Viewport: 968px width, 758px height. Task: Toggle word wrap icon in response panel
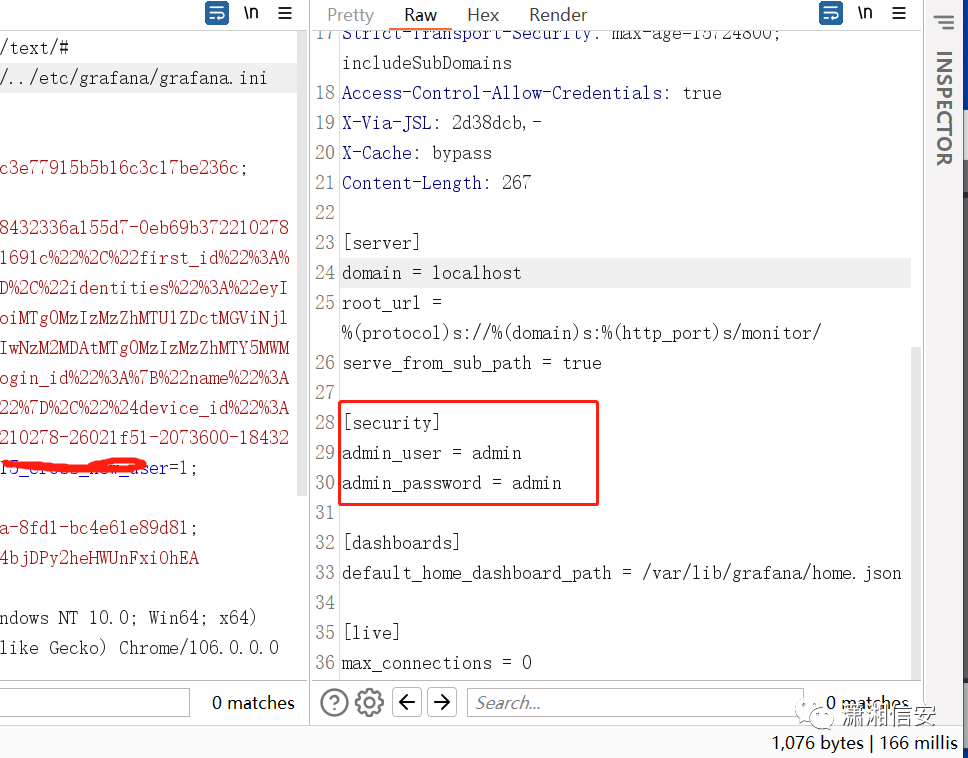coord(831,13)
